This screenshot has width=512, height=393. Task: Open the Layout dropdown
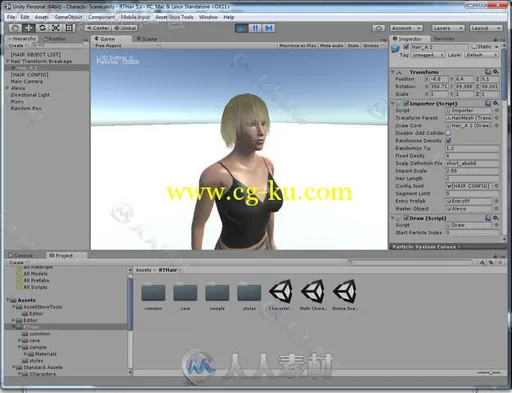coord(486,28)
